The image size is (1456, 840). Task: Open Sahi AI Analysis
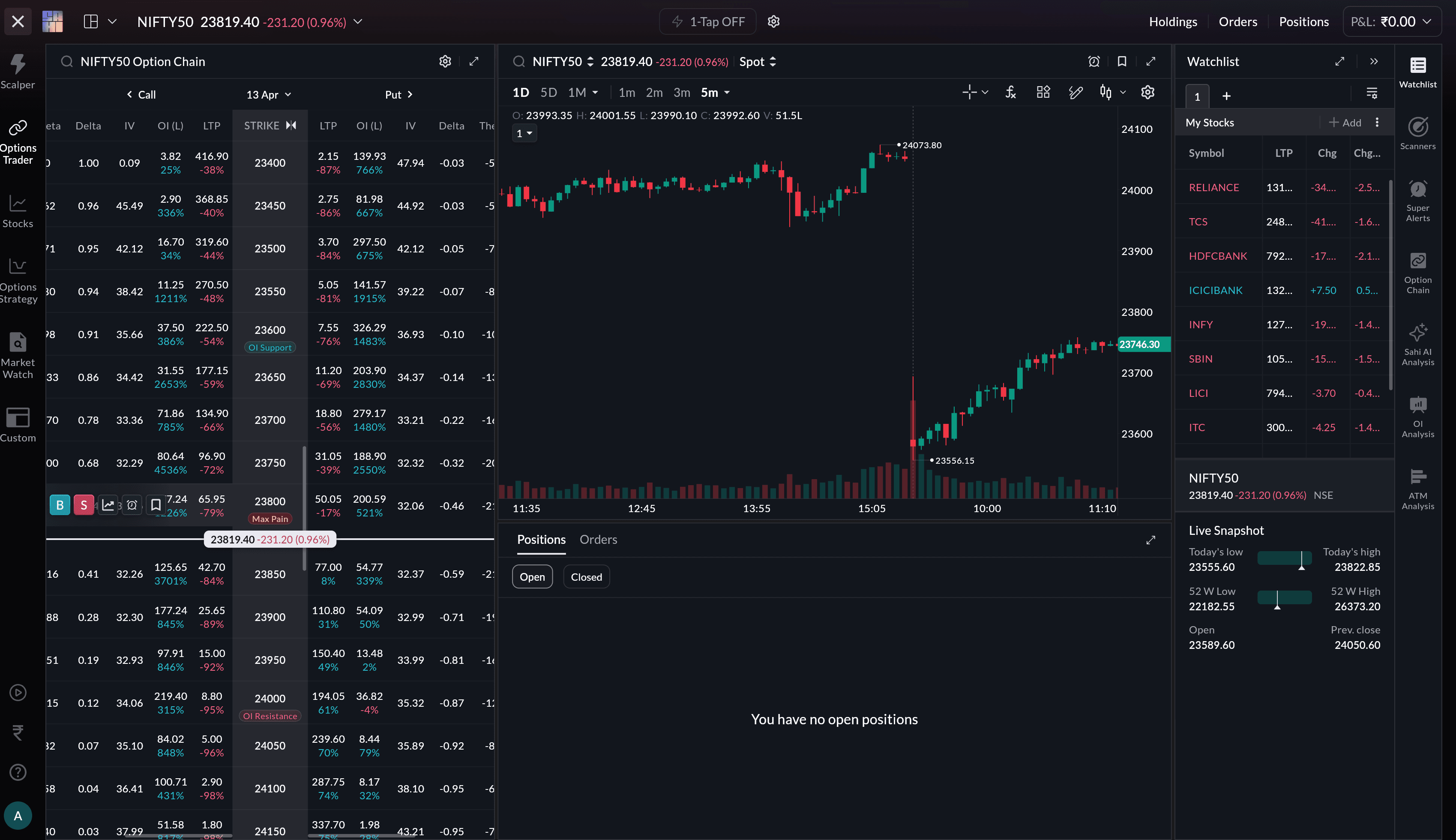(x=1417, y=344)
